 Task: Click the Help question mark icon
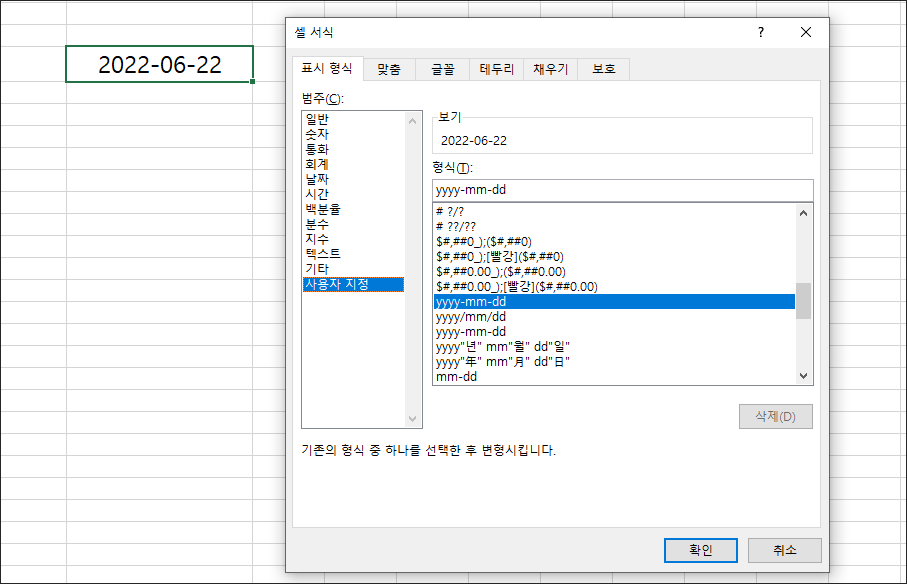click(760, 32)
